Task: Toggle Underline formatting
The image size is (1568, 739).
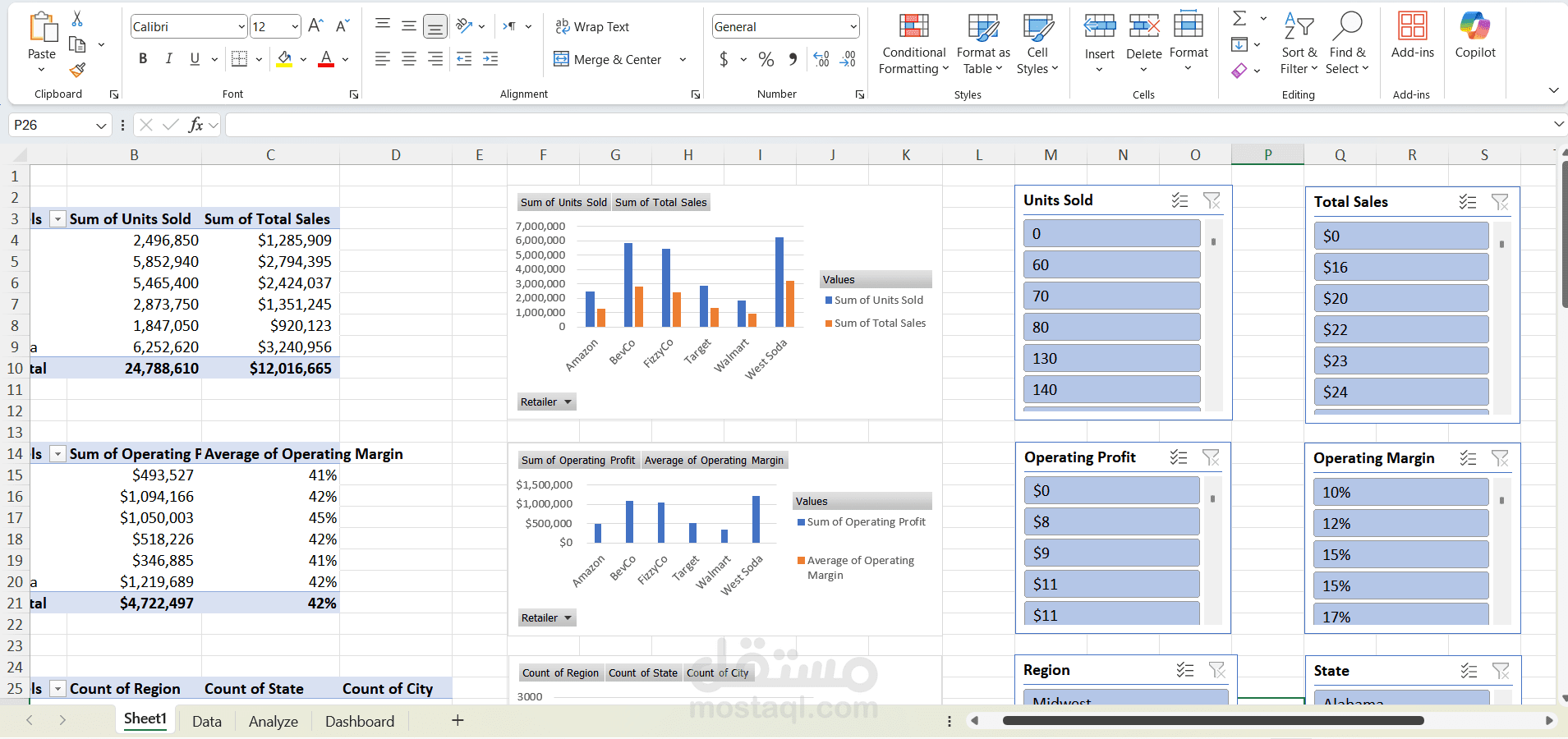Action: pyautogui.click(x=195, y=58)
